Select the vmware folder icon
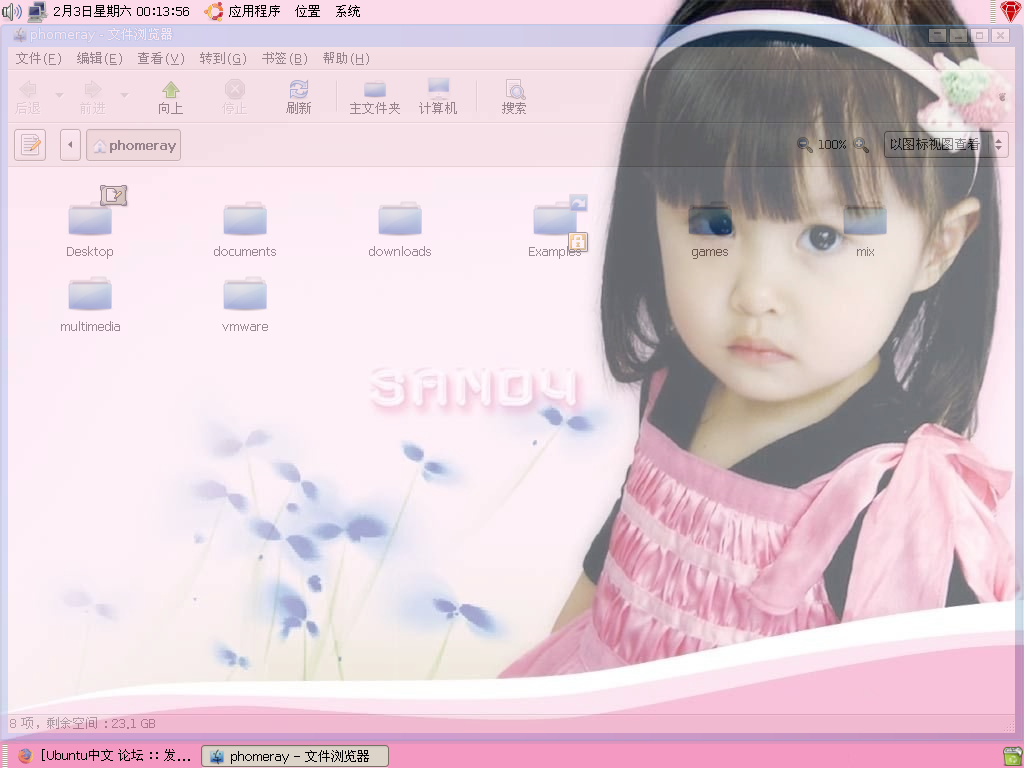This screenshot has width=1024, height=768. [x=245, y=293]
